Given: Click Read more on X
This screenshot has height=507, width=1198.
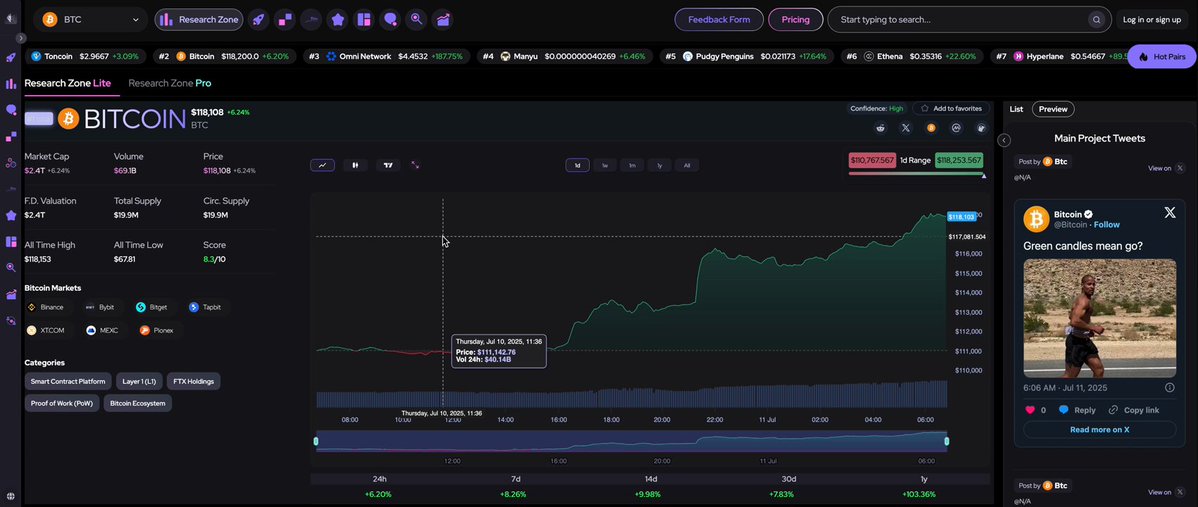Looking at the screenshot, I should 1099,429.
